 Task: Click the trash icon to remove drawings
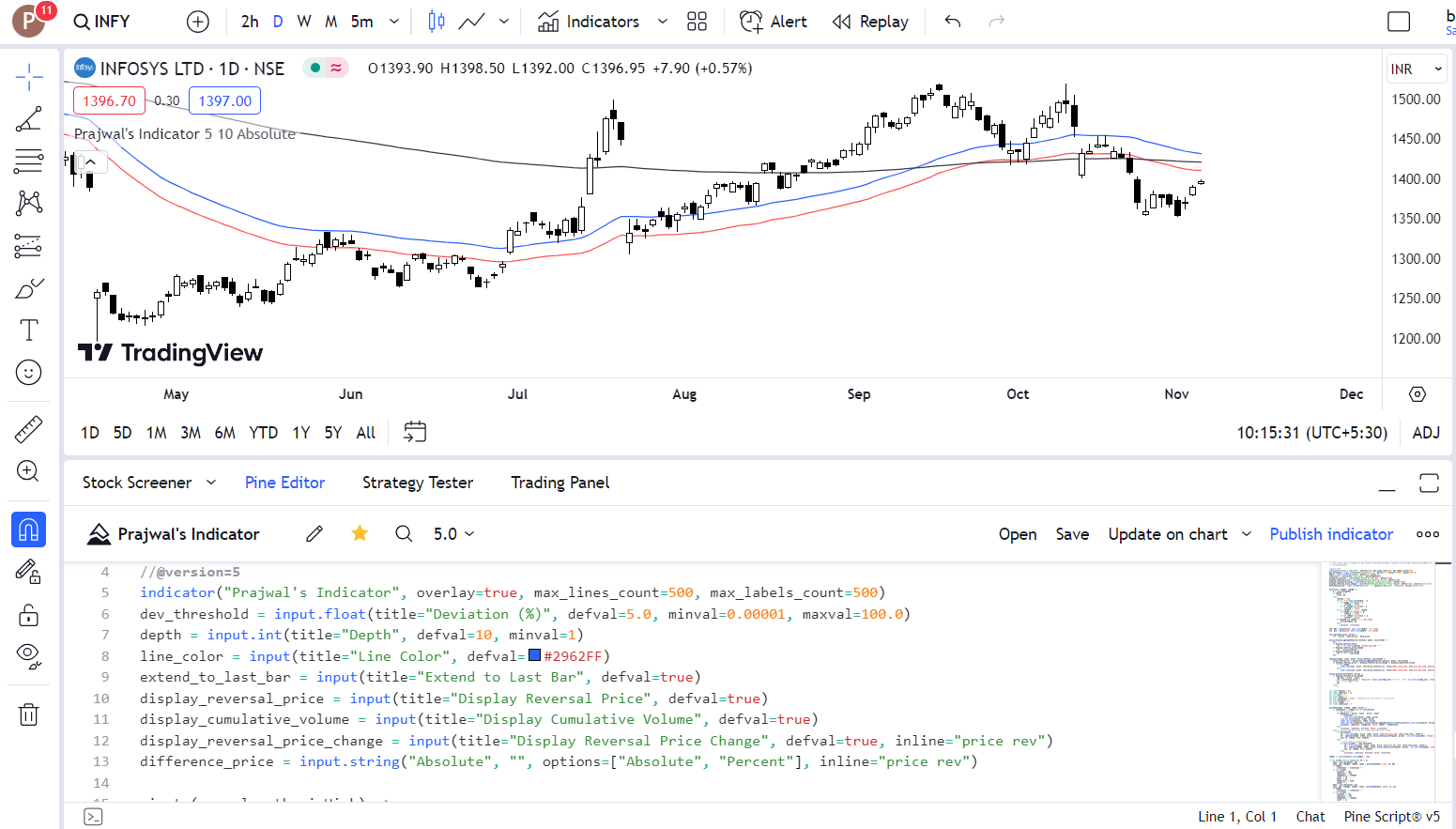point(29,714)
